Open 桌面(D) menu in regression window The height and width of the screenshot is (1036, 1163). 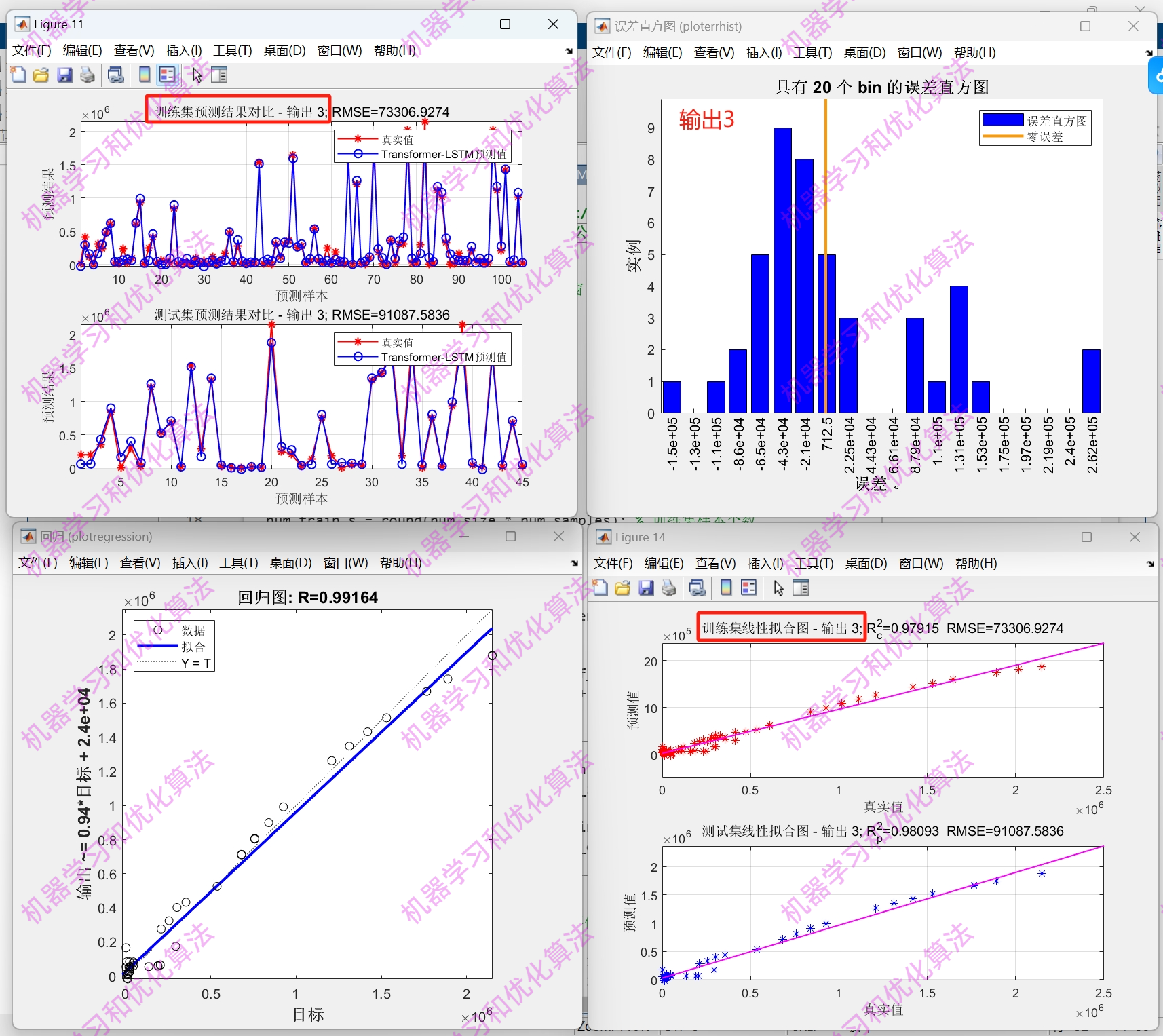coord(290,563)
